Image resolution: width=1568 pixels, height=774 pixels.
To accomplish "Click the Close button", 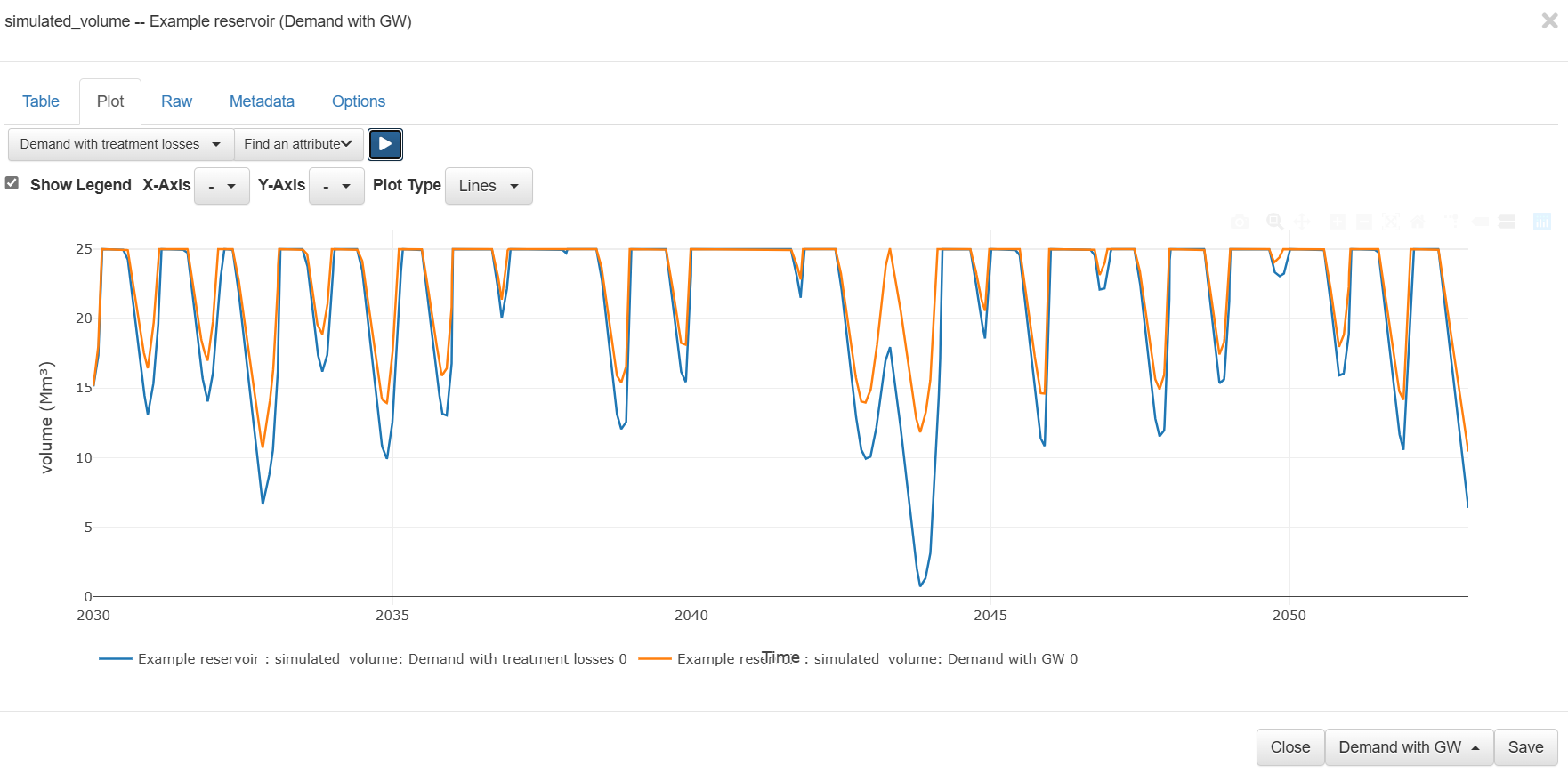I will tap(1289, 747).
